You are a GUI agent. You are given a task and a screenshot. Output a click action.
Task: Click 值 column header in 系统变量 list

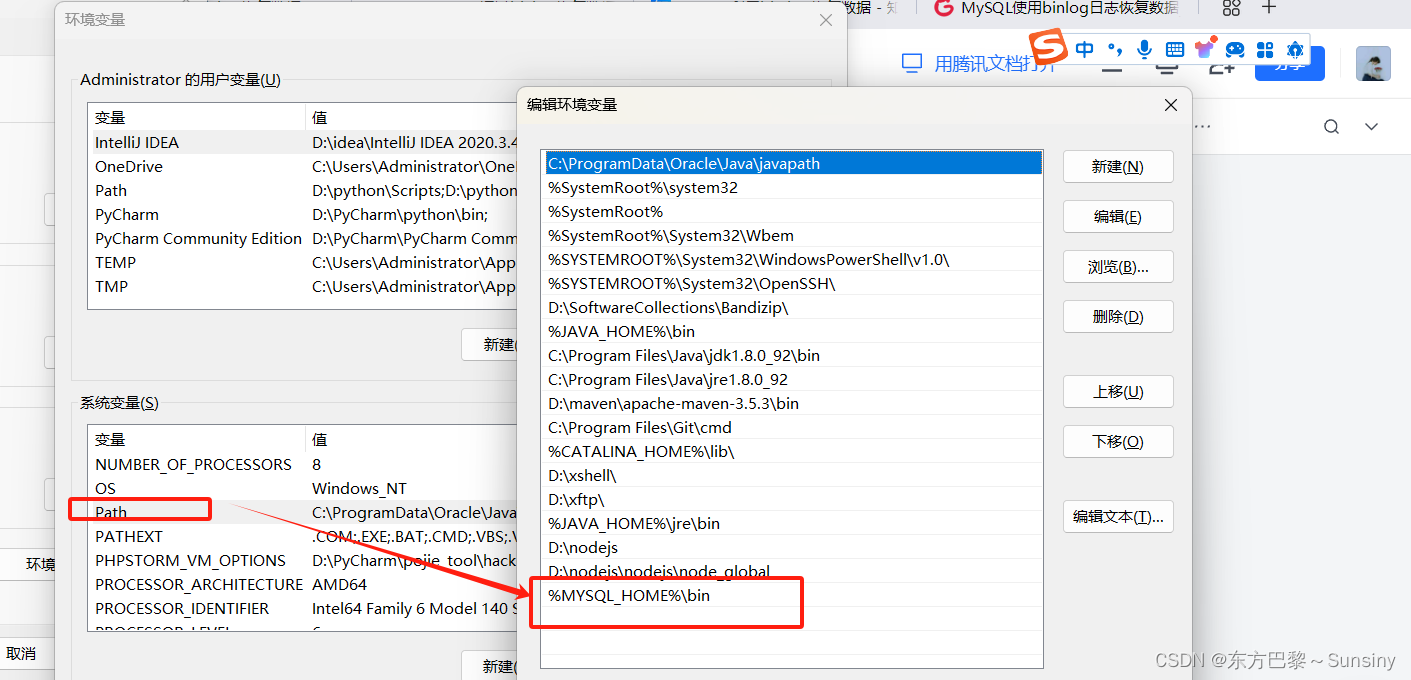411,440
